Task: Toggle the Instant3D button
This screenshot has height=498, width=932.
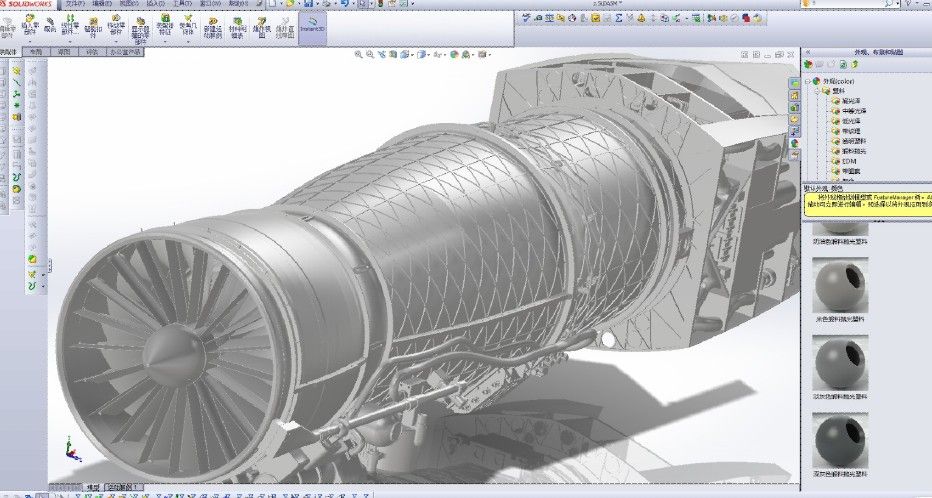Action: click(313, 28)
